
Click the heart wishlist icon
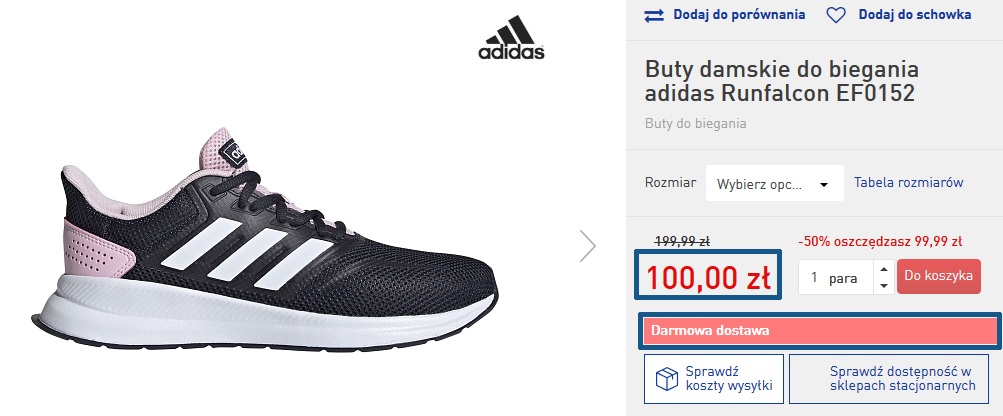836,15
